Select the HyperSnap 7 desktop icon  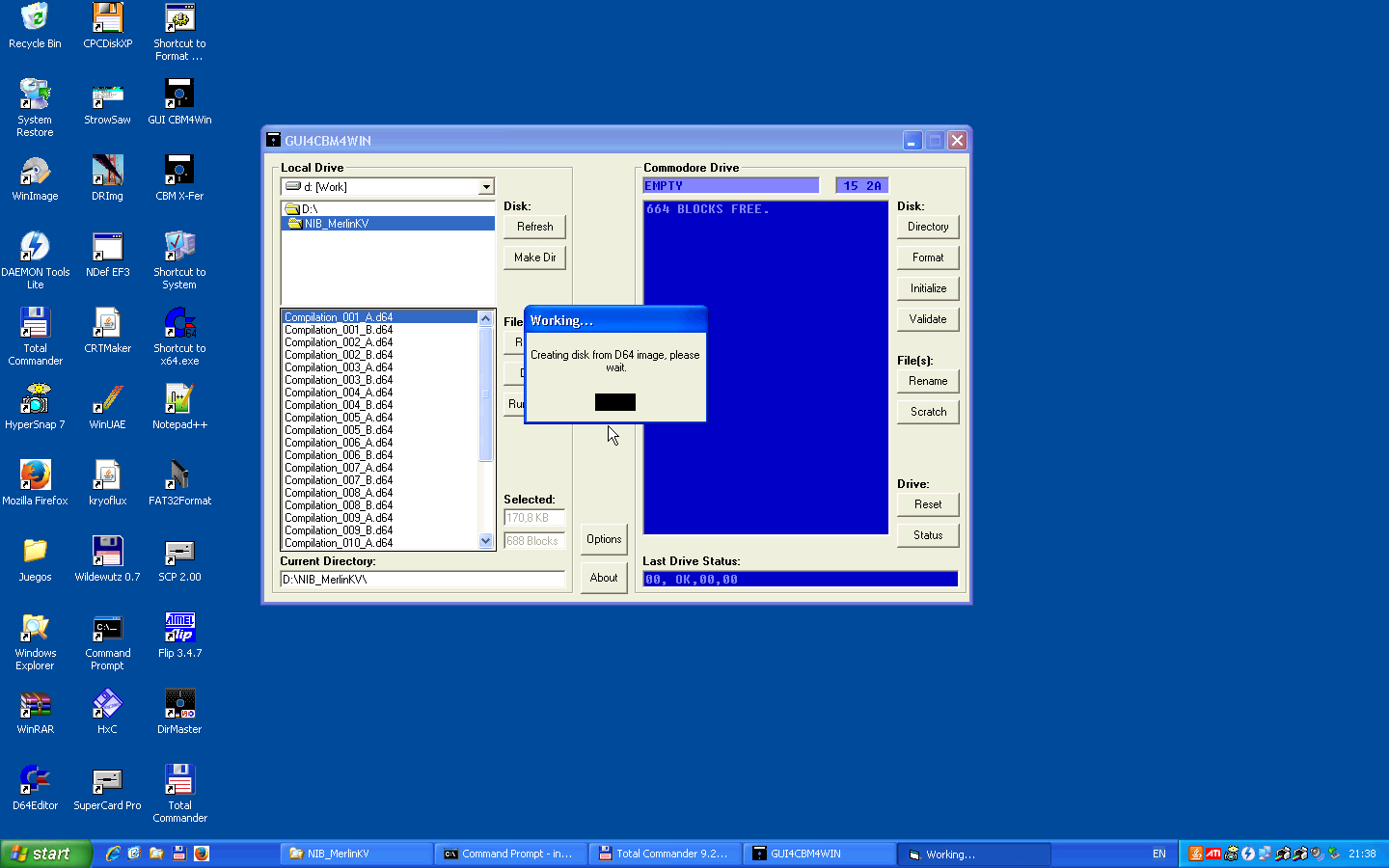pos(35,407)
